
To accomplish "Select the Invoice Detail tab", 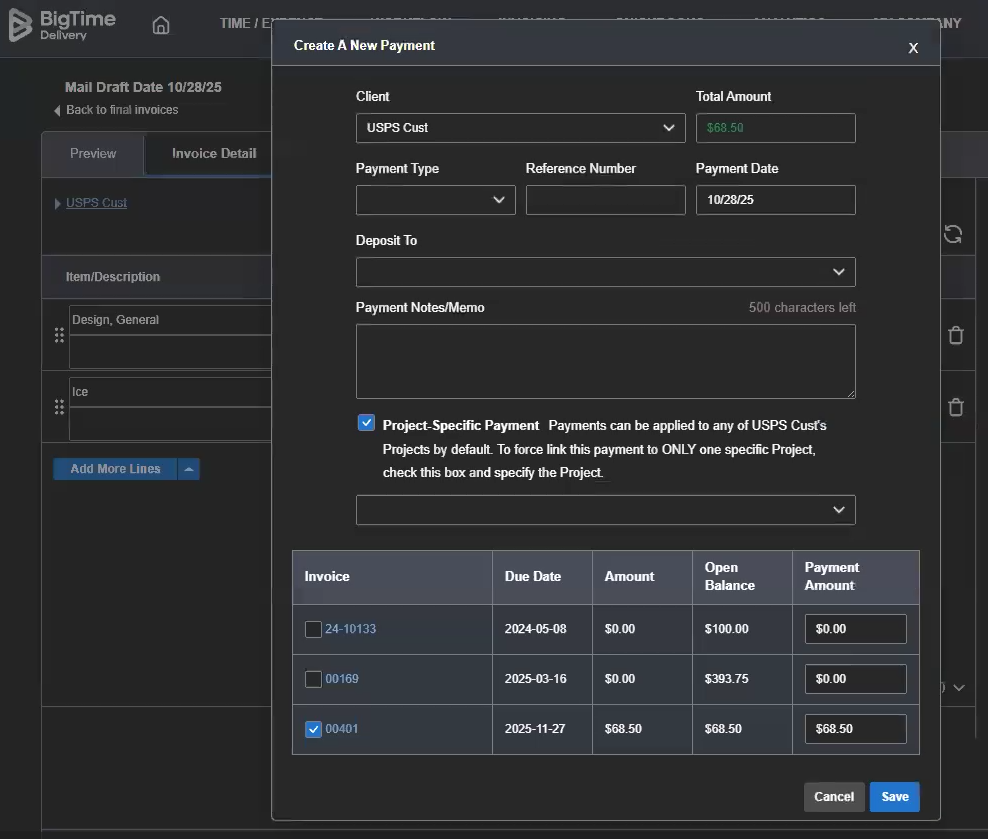I will [x=213, y=154].
